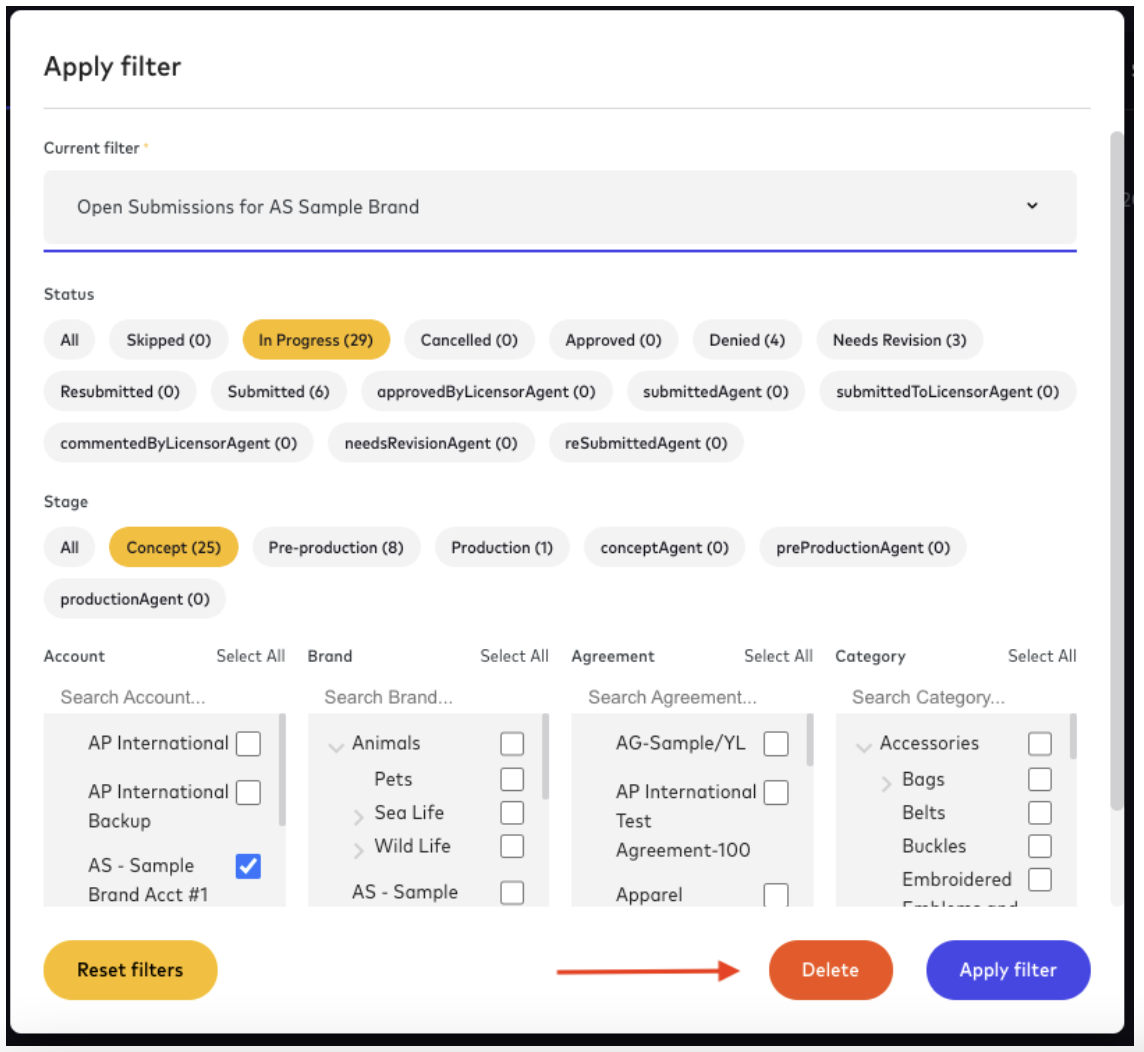Click Reset filters
Viewport: 1144px width, 1052px height.
click(129, 969)
